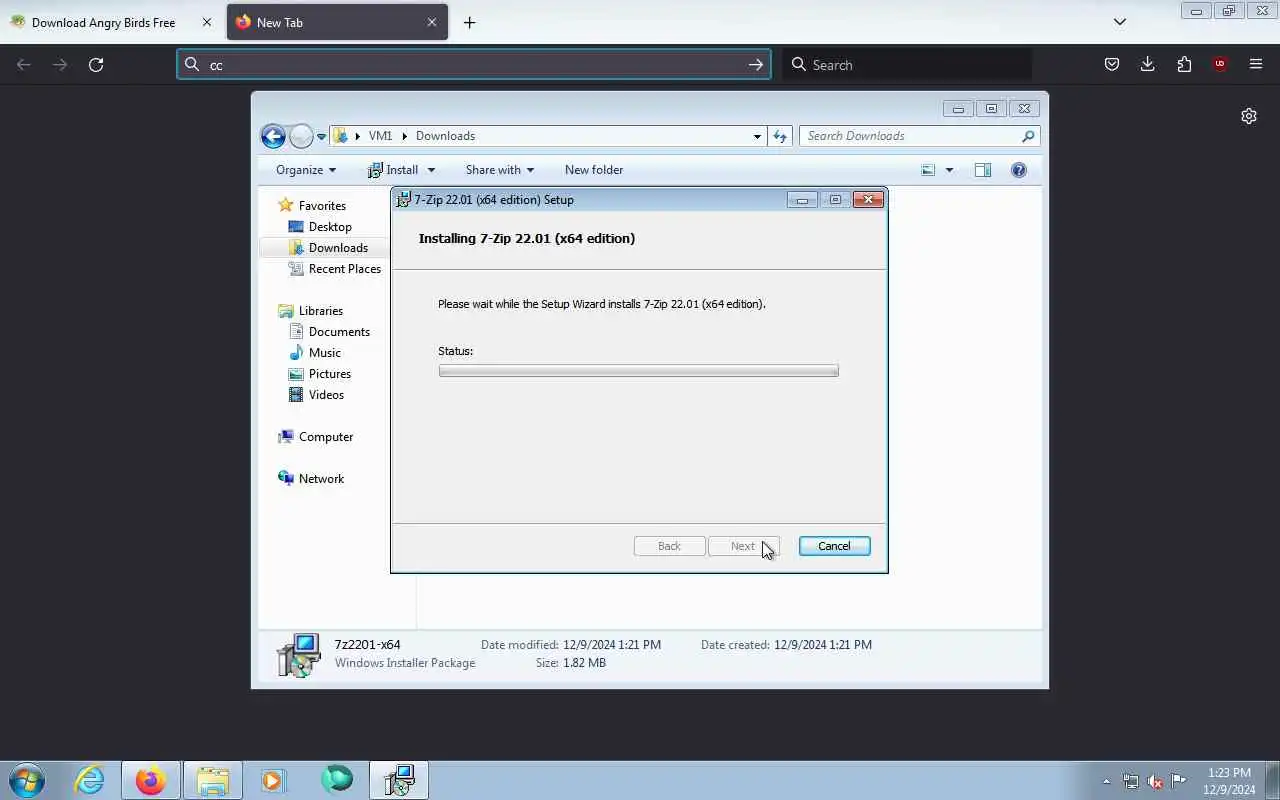1280x800 pixels.
Task: Select Computer in the navigation pane
Action: click(326, 437)
